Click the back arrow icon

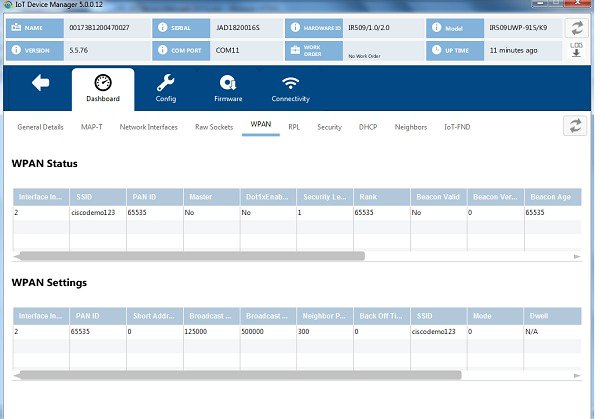point(41,83)
